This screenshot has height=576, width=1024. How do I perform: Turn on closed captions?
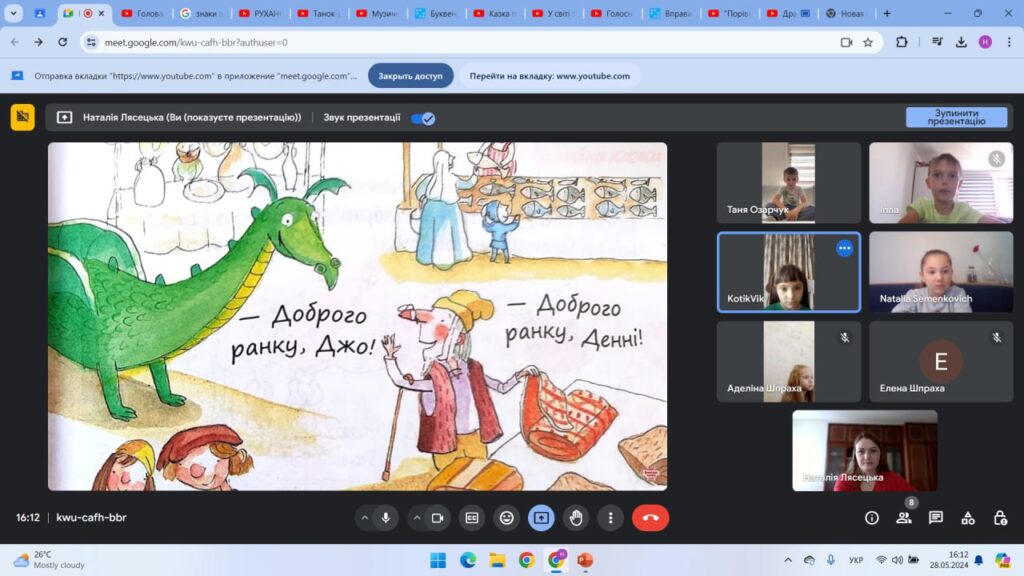(x=472, y=518)
